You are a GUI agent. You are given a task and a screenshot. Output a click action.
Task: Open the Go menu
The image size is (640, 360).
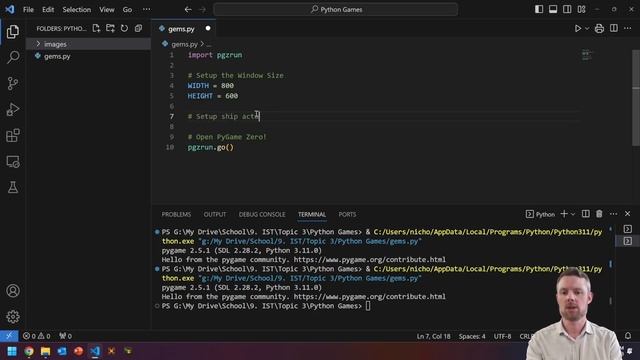pyautogui.click(x=127, y=9)
